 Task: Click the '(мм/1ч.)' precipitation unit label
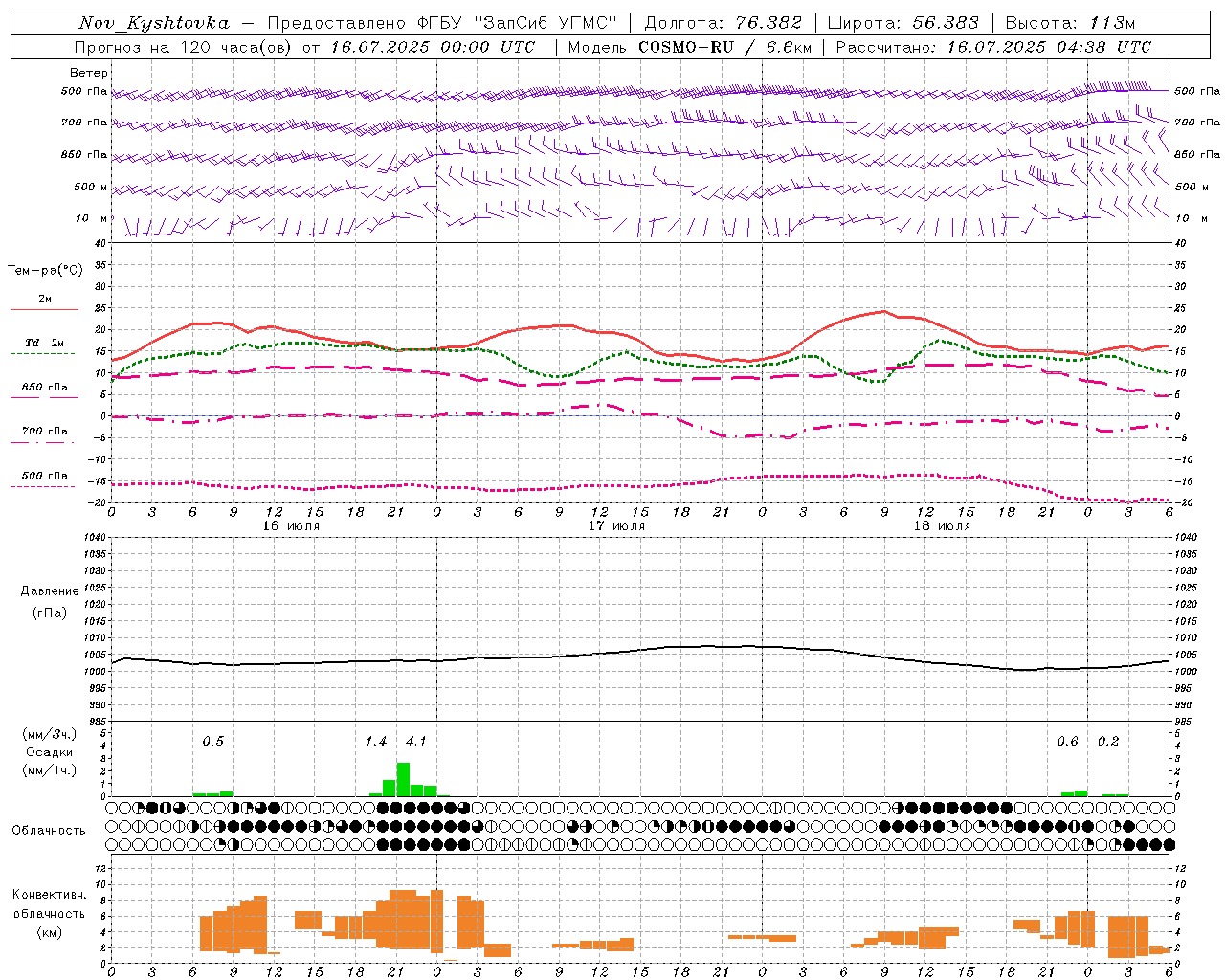pyautogui.click(x=49, y=770)
